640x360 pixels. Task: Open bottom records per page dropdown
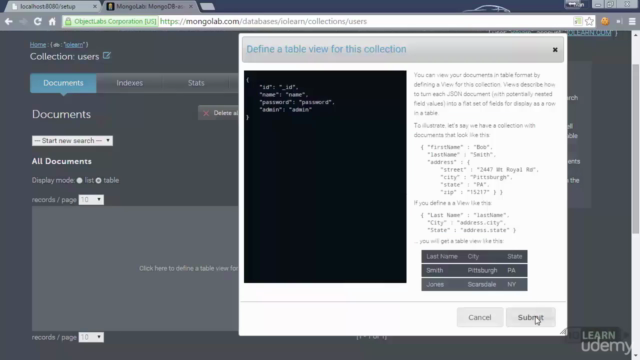point(91,337)
